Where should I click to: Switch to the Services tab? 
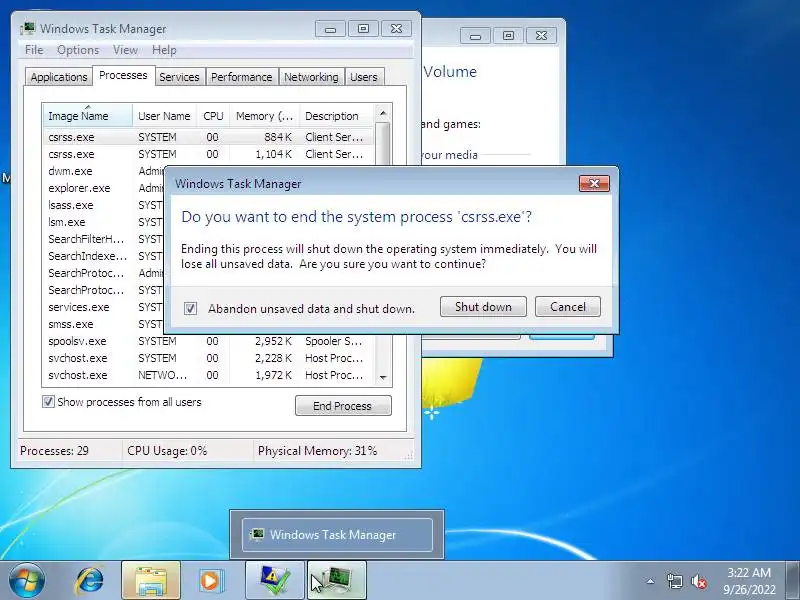point(179,77)
